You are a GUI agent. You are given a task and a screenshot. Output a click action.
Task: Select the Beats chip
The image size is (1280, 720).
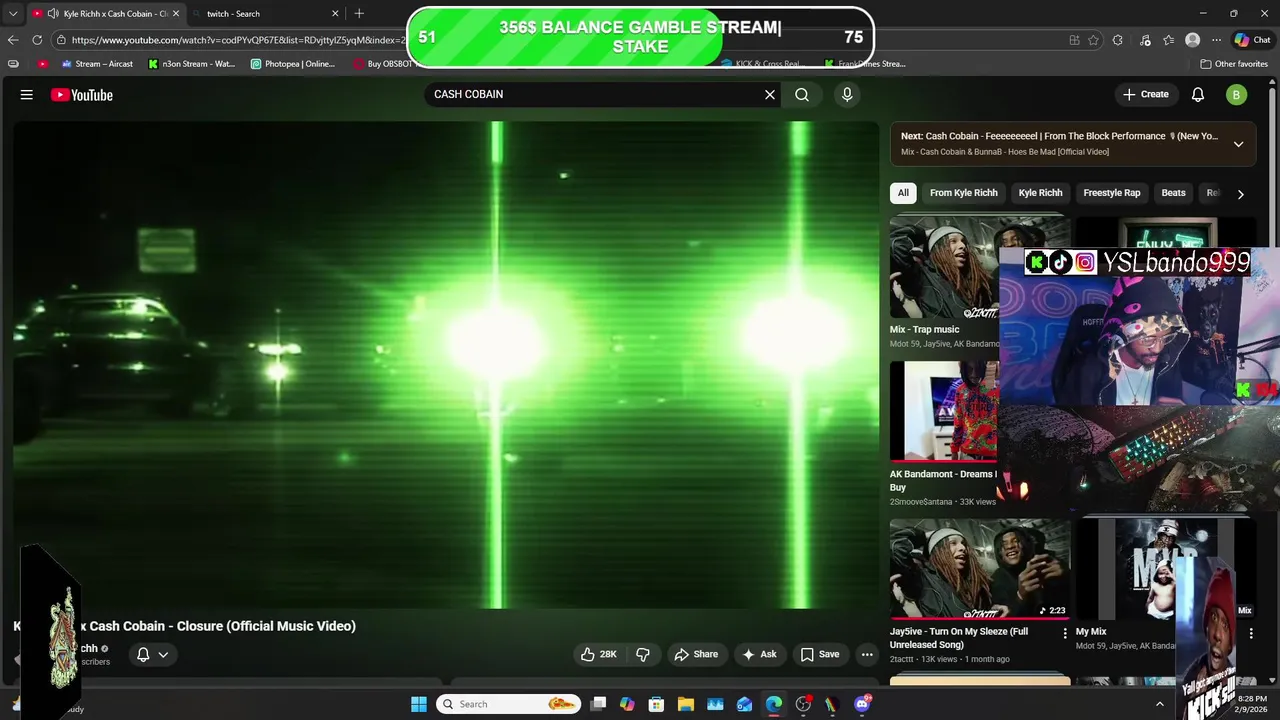(1173, 193)
